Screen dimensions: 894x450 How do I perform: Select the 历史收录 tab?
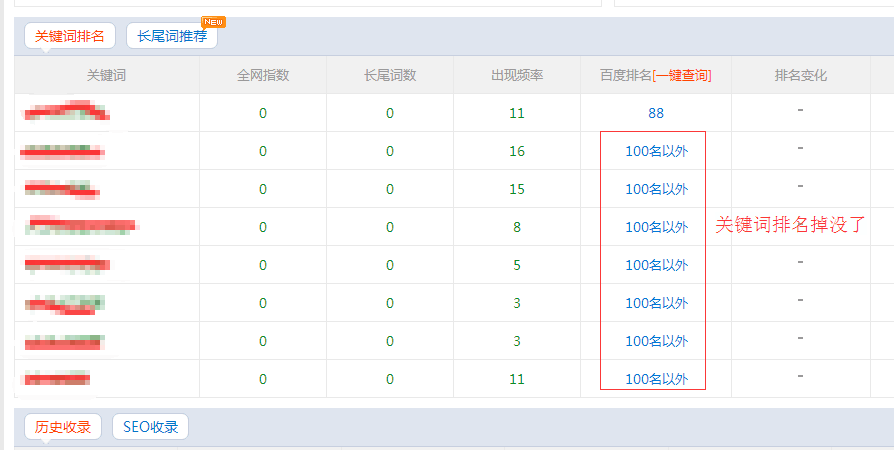(x=63, y=427)
